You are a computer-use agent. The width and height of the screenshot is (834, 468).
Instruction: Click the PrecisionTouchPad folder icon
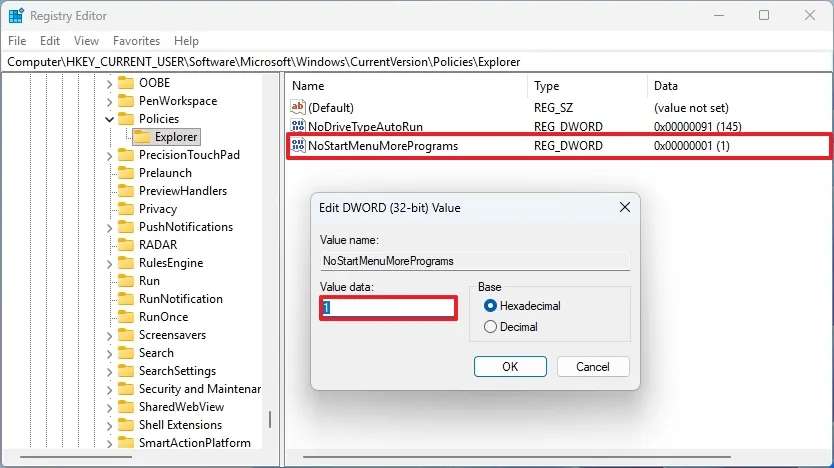coord(126,155)
